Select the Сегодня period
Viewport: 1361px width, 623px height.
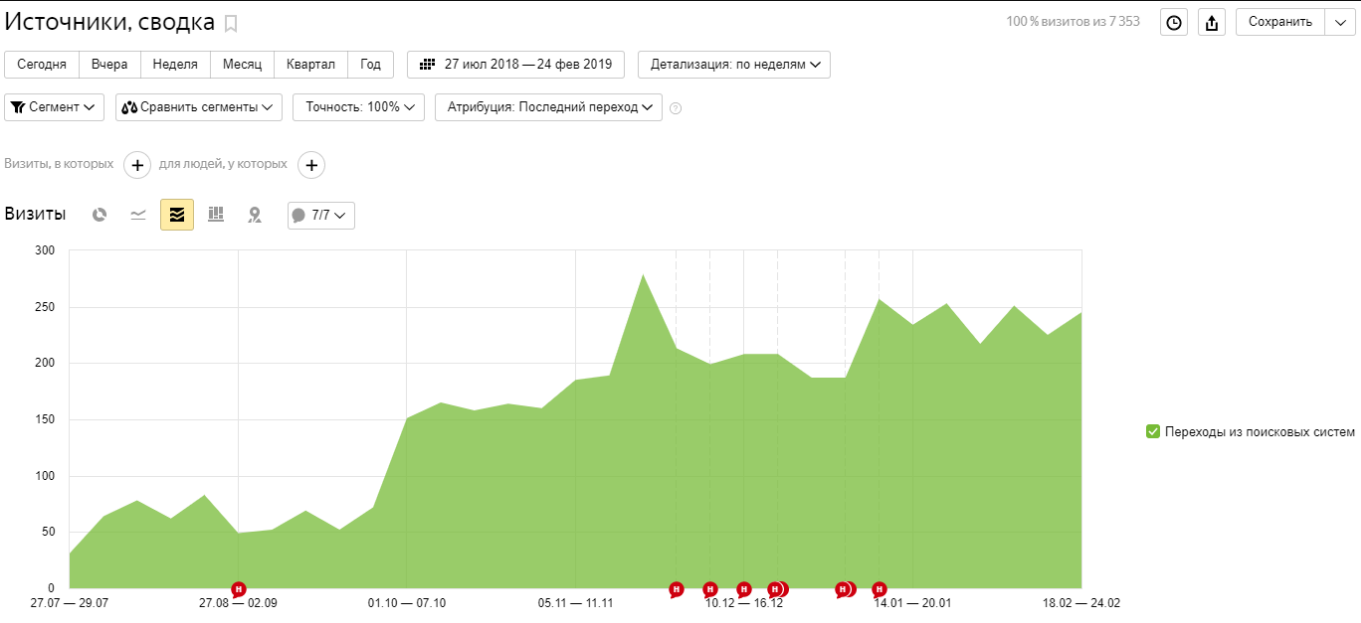click(x=42, y=64)
